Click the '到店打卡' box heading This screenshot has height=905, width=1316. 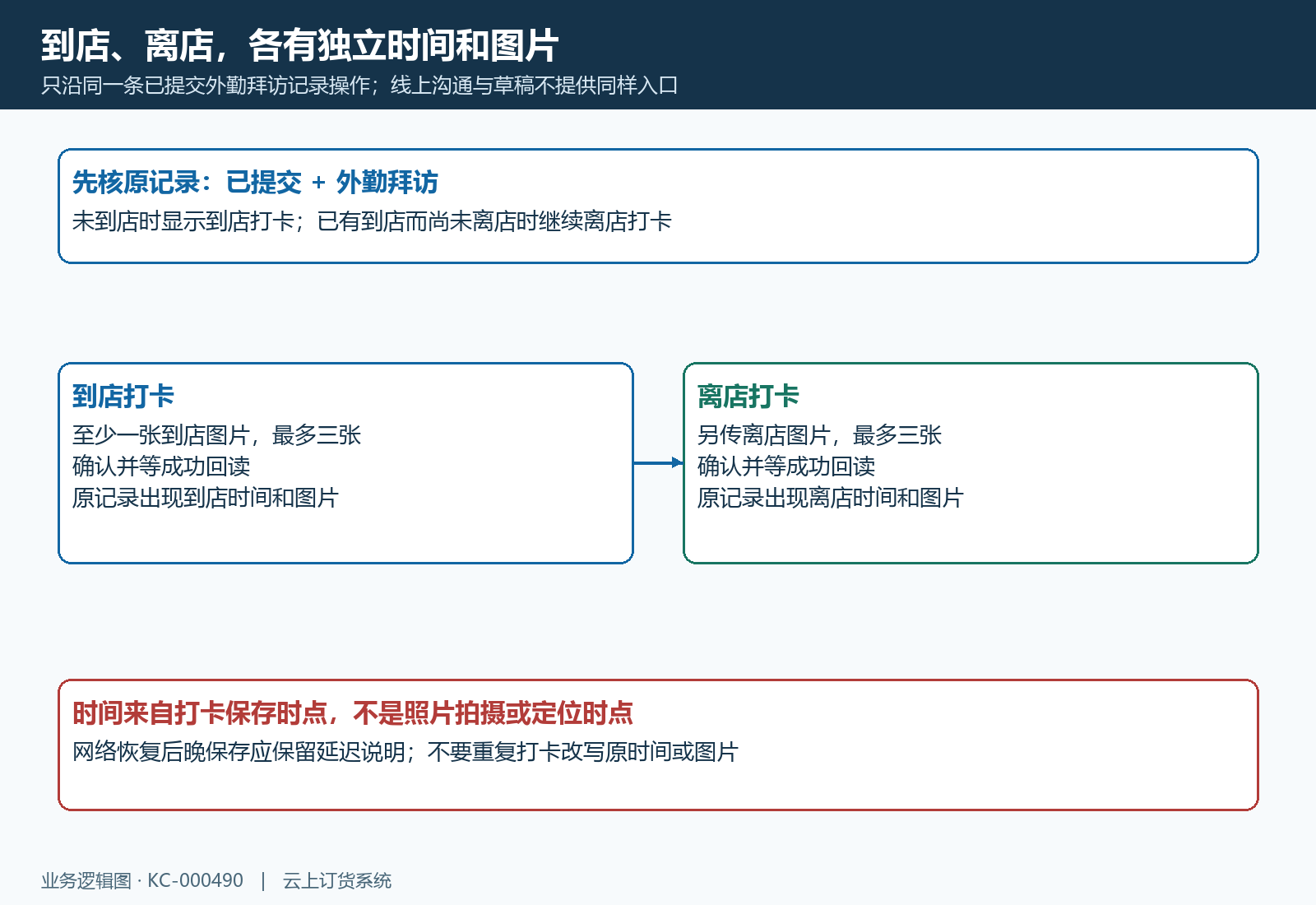click(x=123, y=396)
